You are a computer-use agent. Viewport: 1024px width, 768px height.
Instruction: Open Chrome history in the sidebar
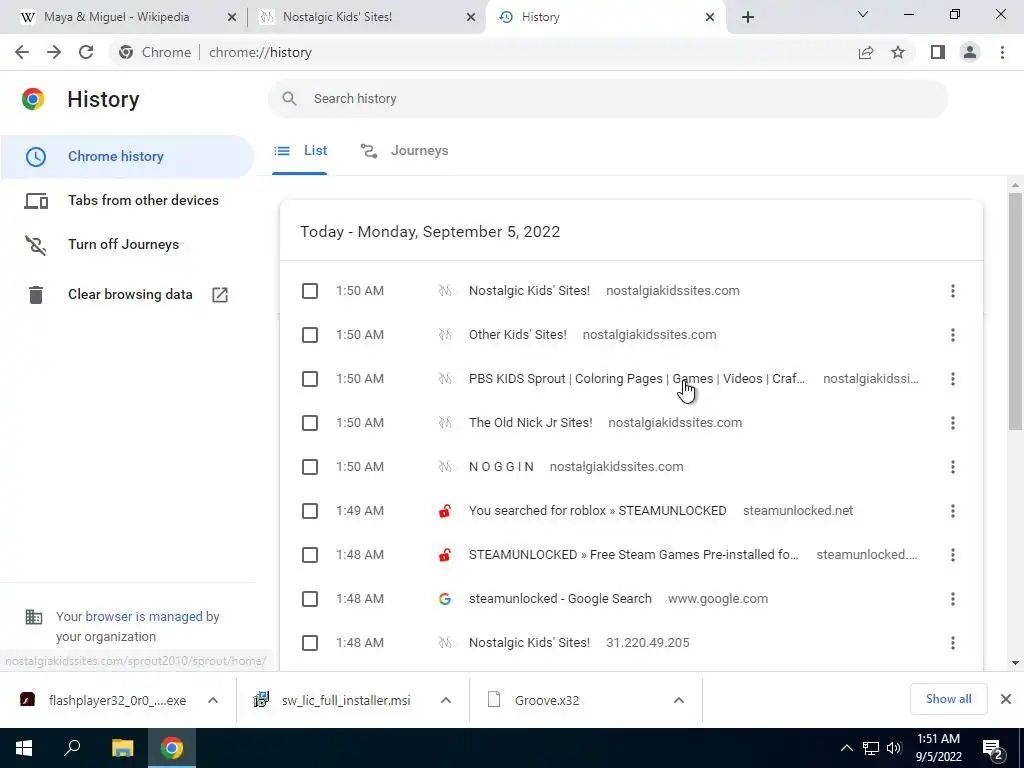click(x=127, y=157)
